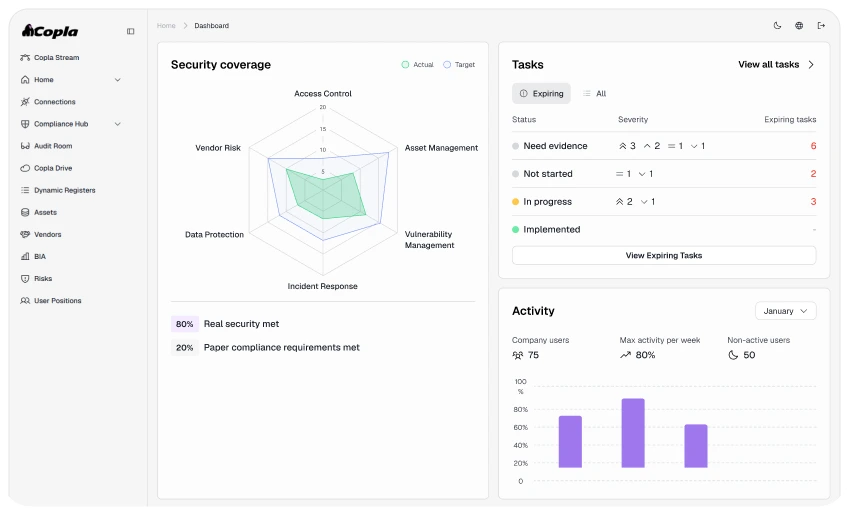Toggle the Target legend series

pos(459,64)
